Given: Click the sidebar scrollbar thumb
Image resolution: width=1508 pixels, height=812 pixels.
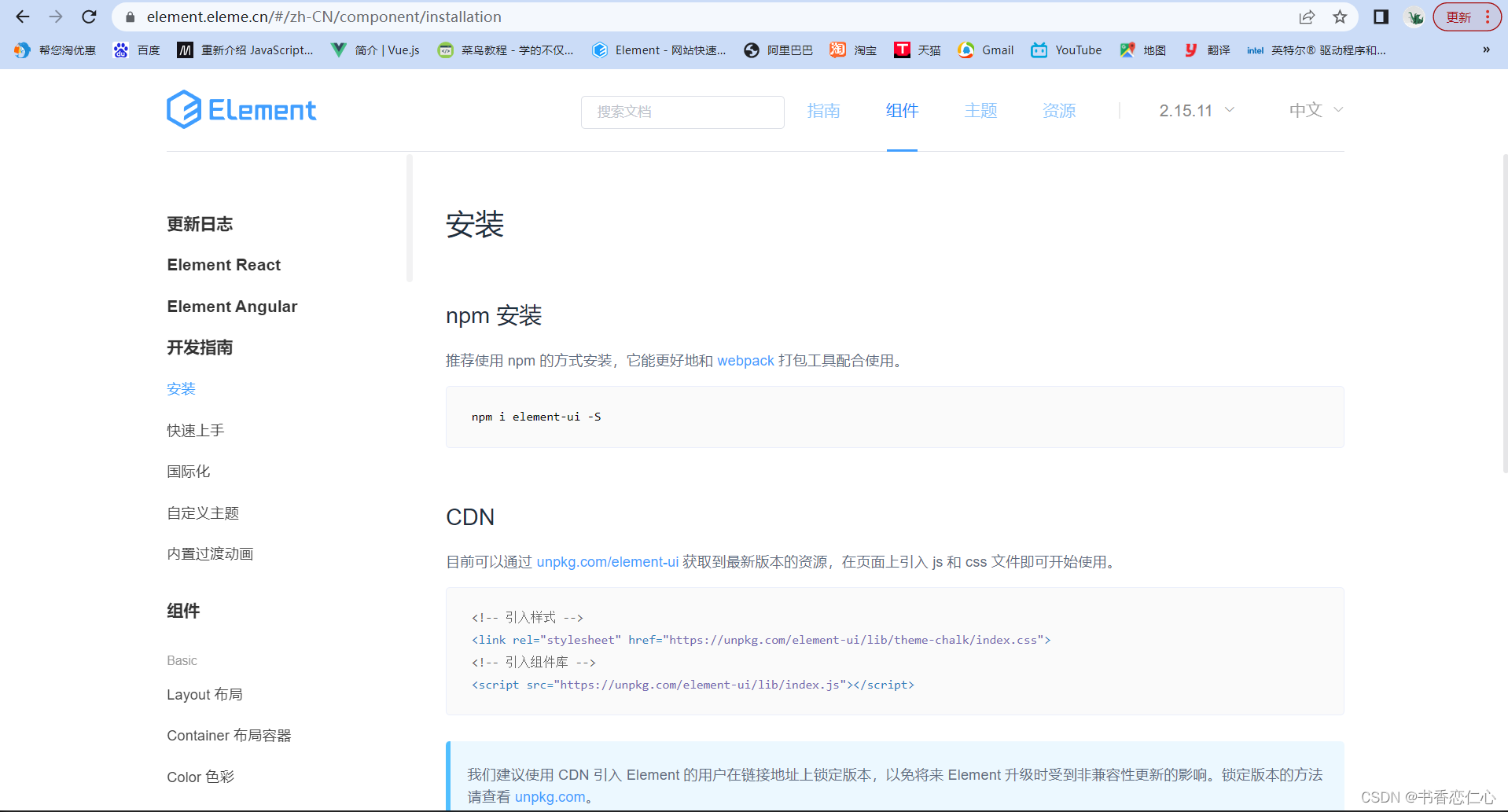Looking at the screenshot, I should tap(409, 219).
